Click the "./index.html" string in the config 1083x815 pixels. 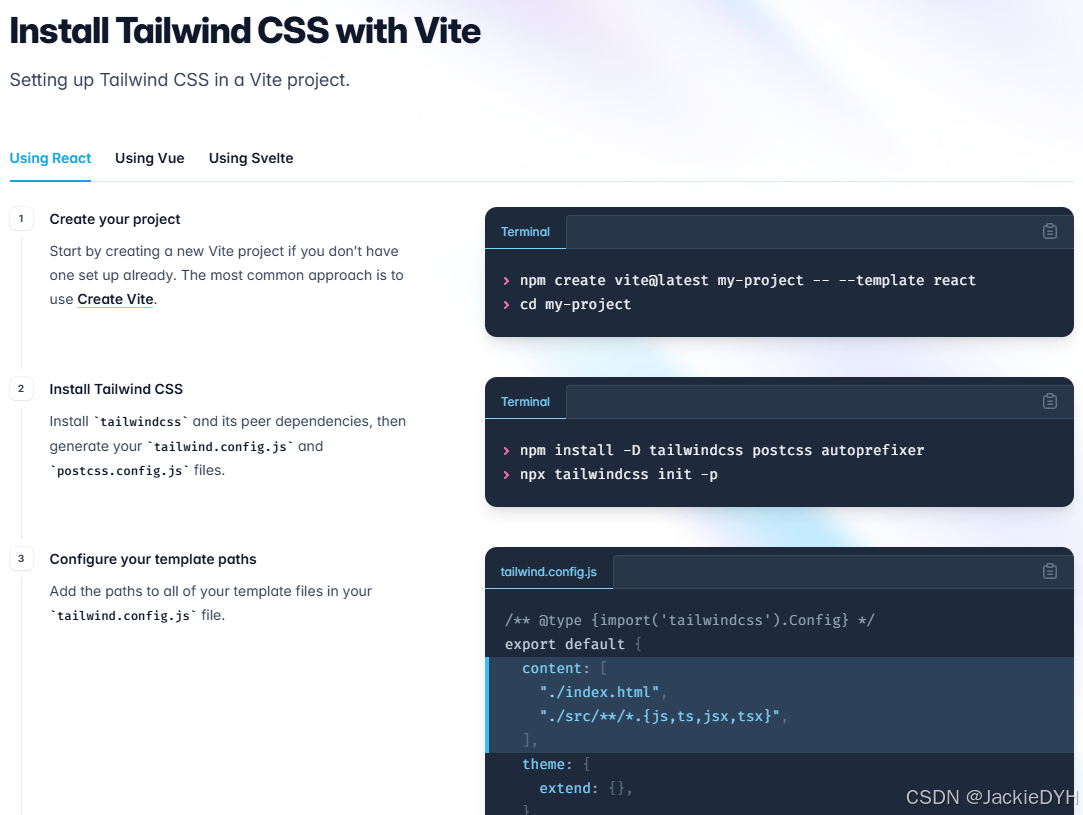600,691
